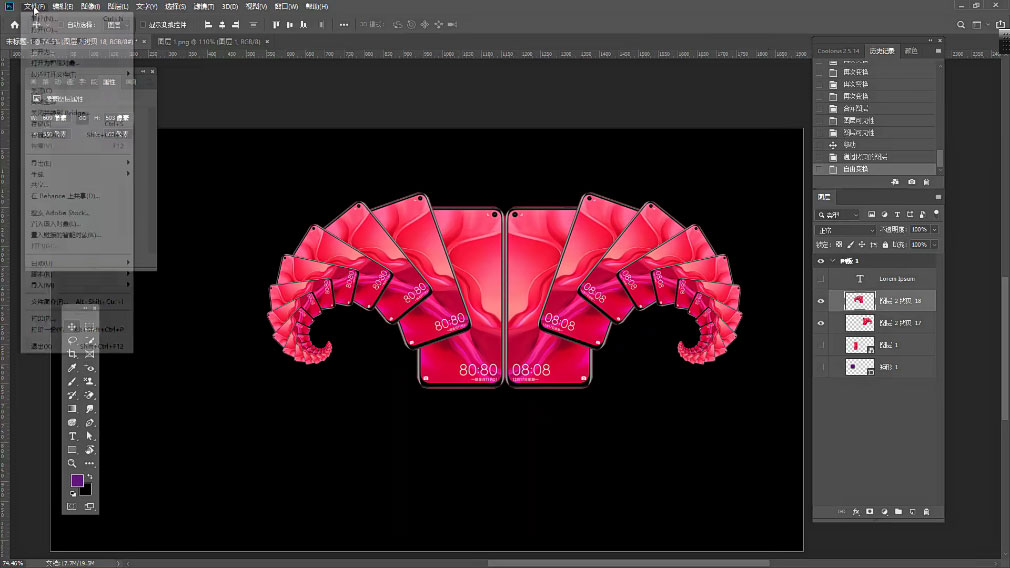This screenshot has width=1010, height=568.
Task: Toggle layer filtering switch on or off
Action: pyautogui.click(x=936, y=214)
